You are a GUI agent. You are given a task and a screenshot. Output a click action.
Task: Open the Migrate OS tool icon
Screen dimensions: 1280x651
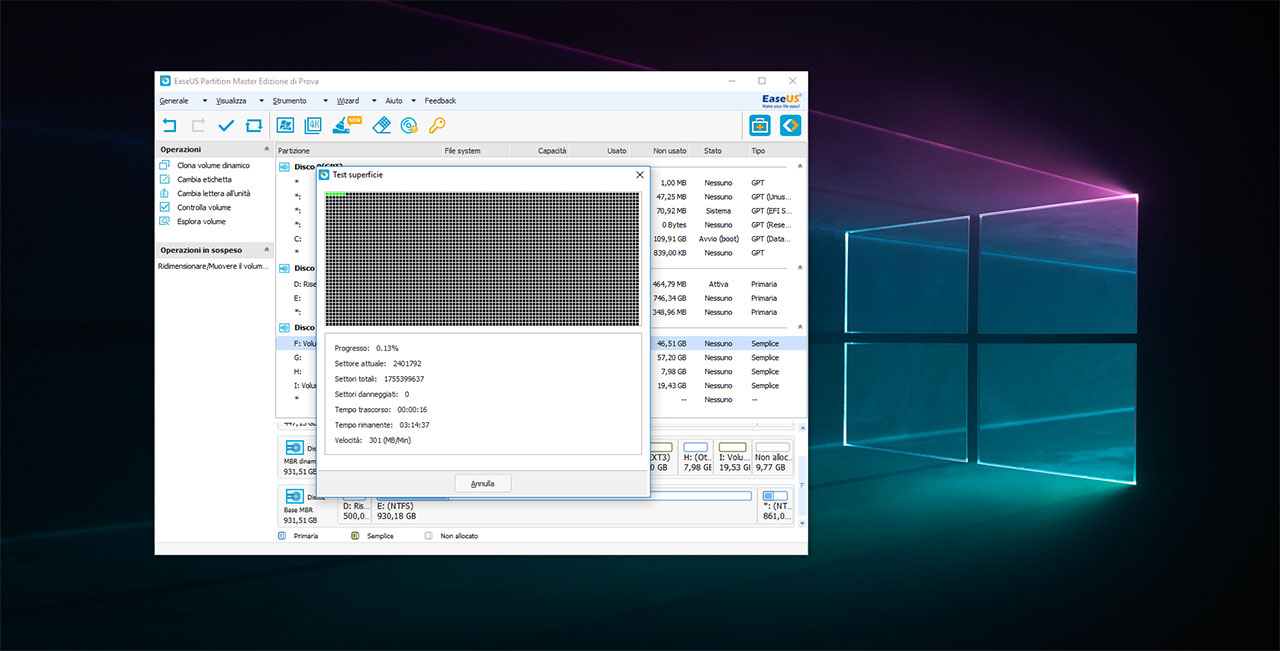[x=285, y=125]
